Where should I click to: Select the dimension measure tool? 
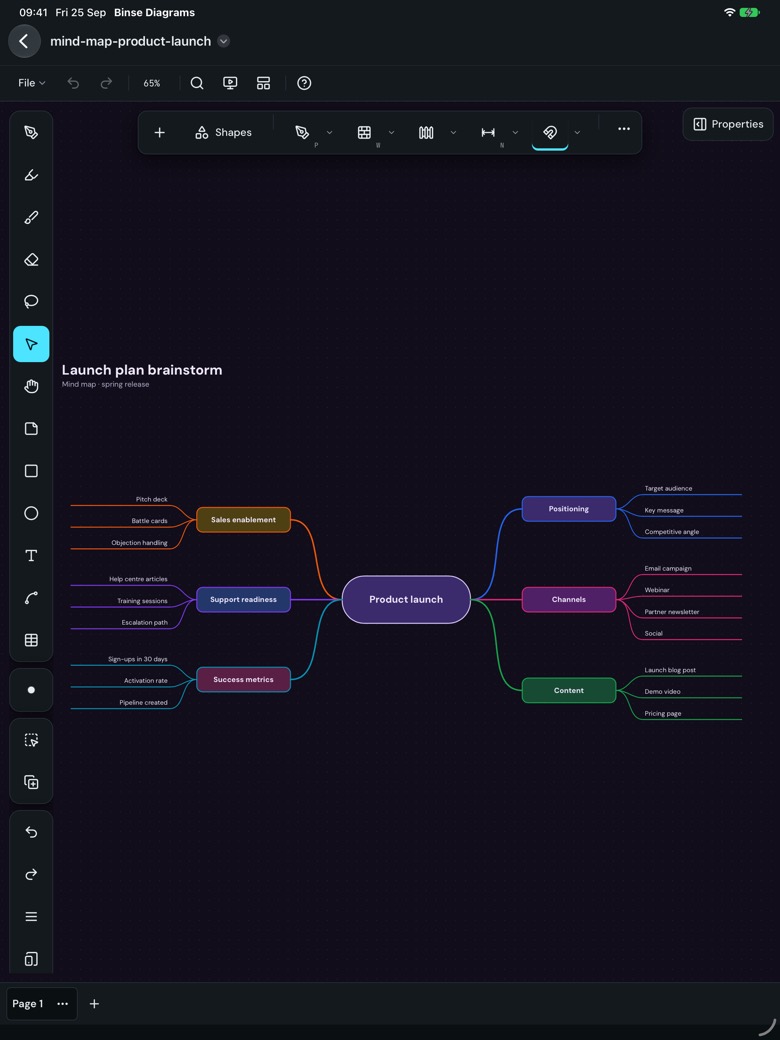[488, 133]
